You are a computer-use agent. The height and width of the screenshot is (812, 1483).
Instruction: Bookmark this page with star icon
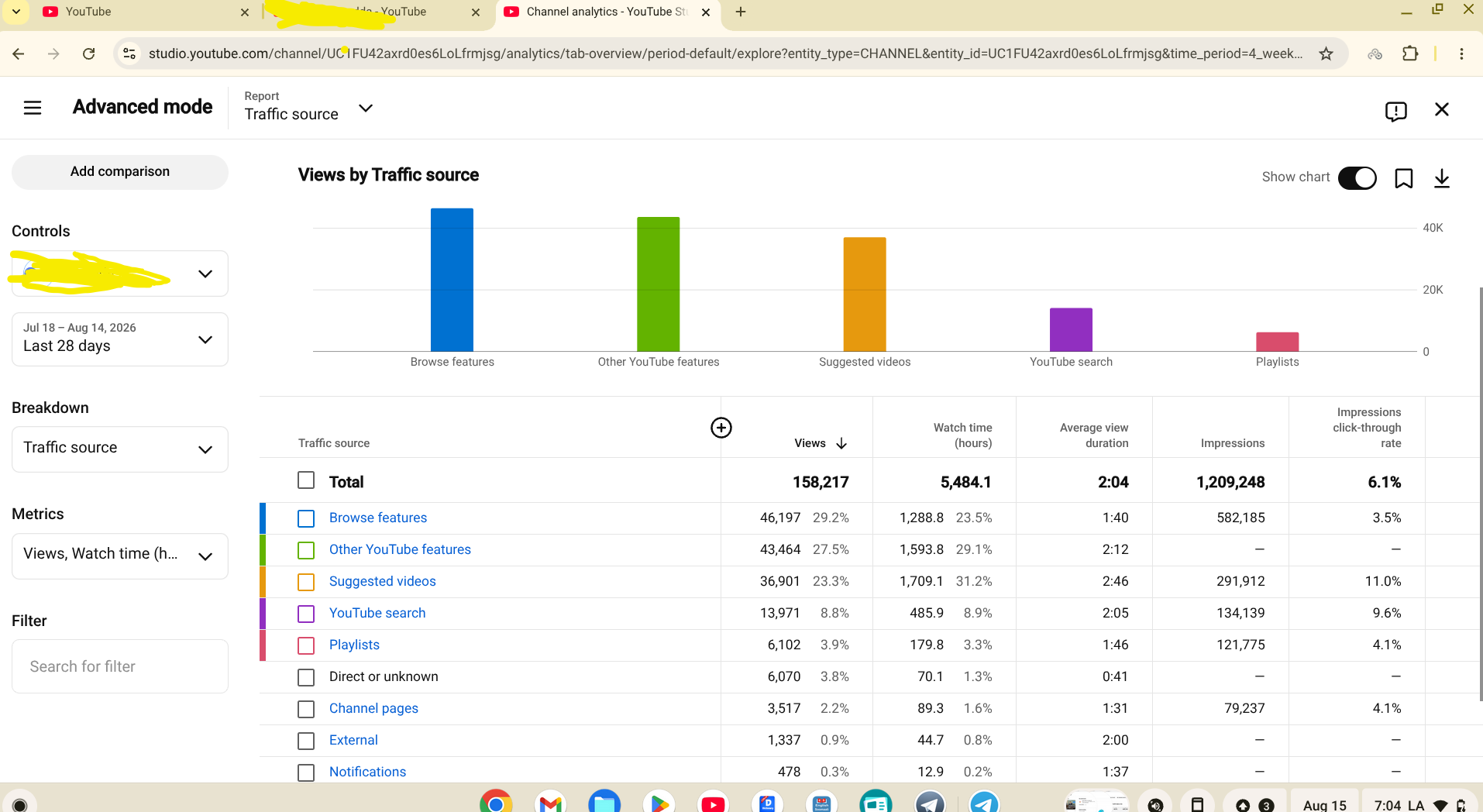coord(1326,53)
